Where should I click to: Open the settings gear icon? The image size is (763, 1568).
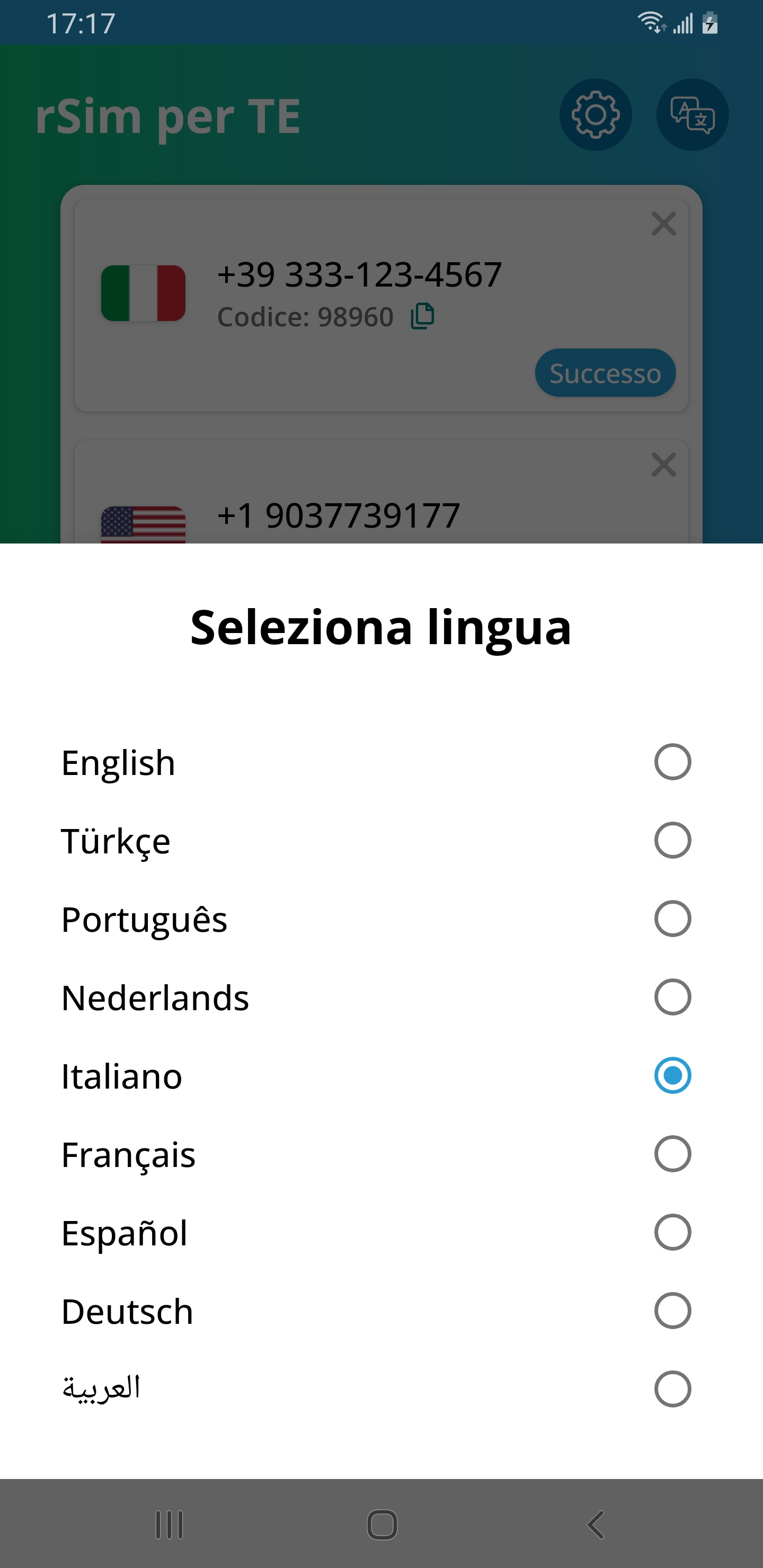pos(595,115)
